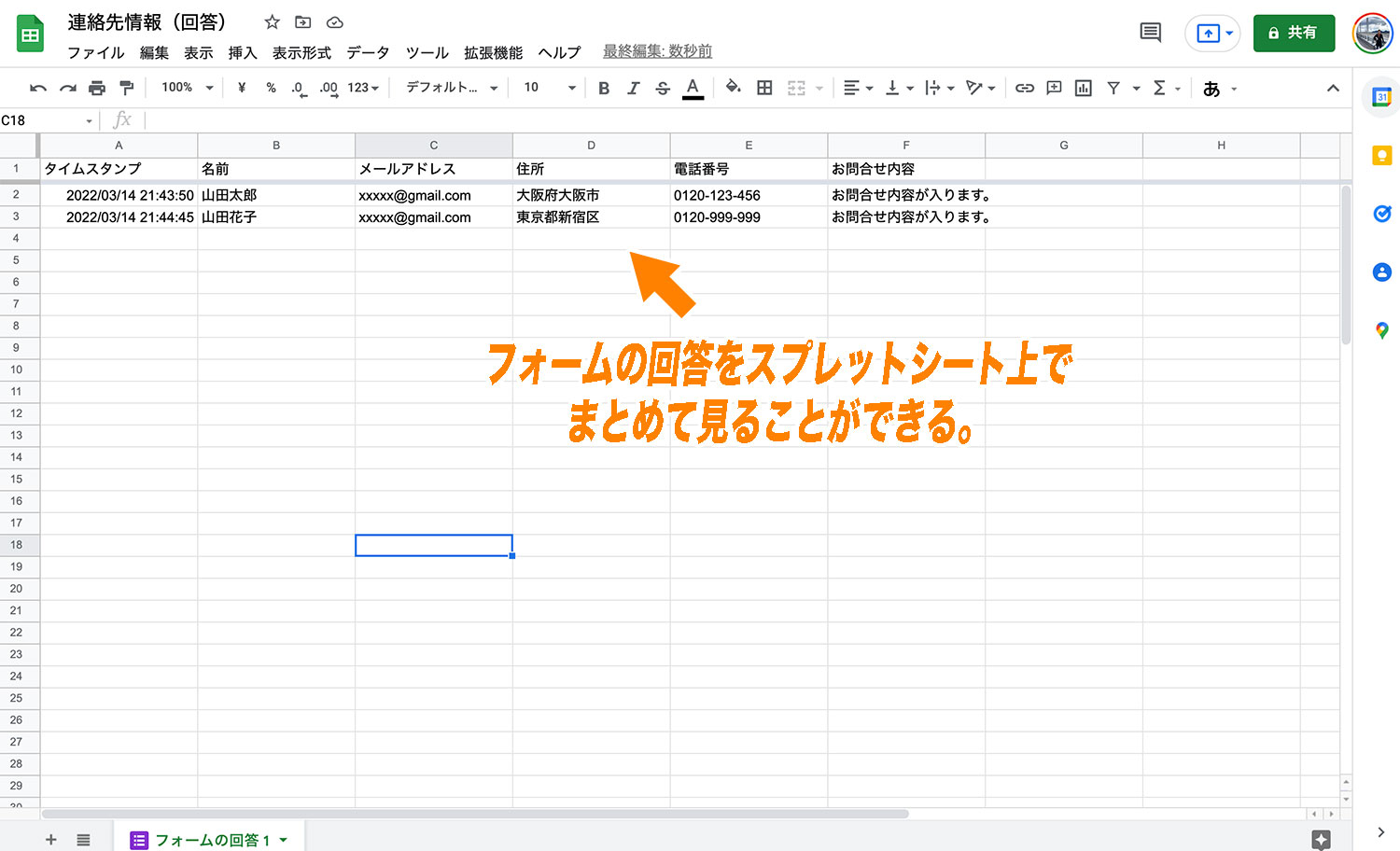Open the ファイル menu
This screenshot has height=851, width=1400.
point(96,53)
